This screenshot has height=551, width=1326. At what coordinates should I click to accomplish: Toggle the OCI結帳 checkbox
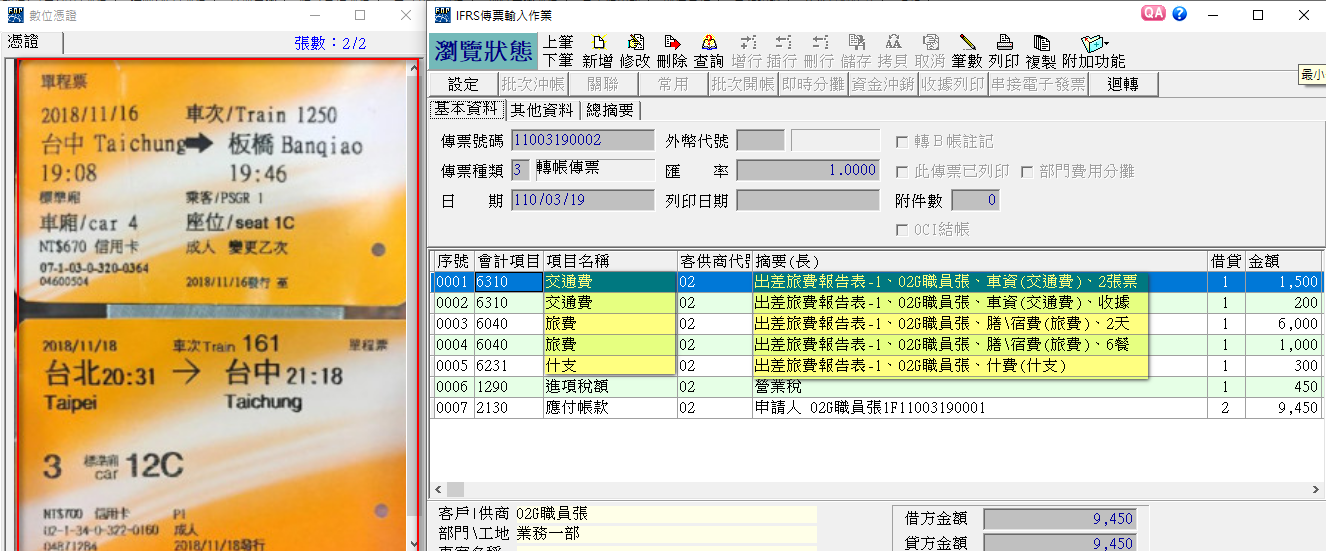click(901, 230)
